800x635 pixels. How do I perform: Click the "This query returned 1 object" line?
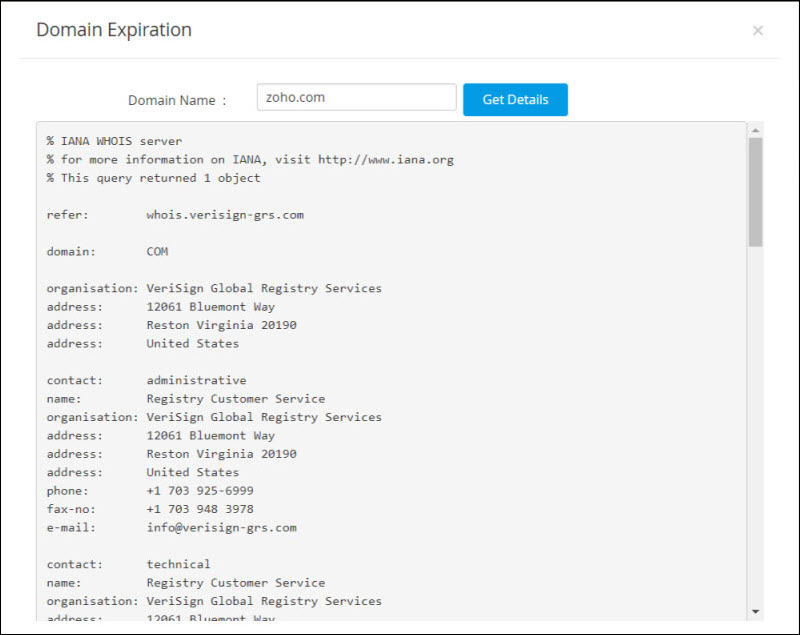(x=160, y=178)
